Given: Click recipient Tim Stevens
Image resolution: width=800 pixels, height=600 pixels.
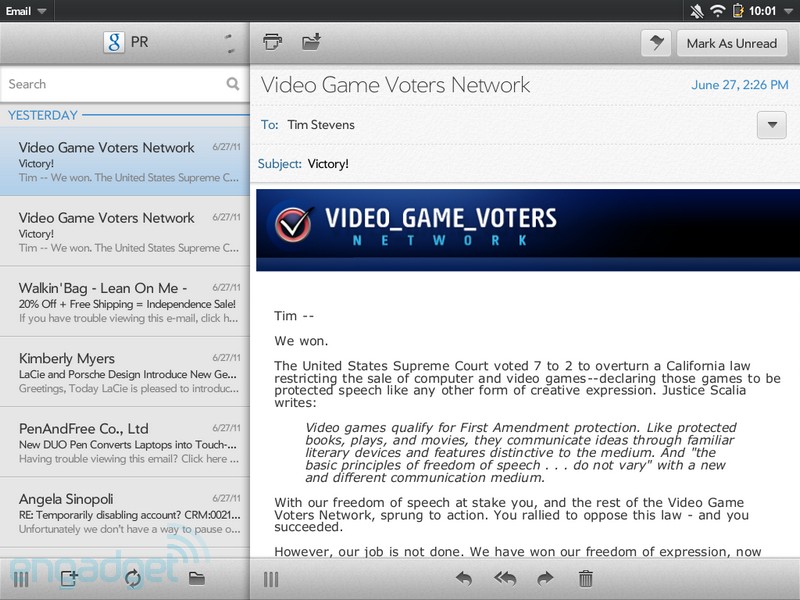Looking at the screenshot, I should tap(321, 125).
